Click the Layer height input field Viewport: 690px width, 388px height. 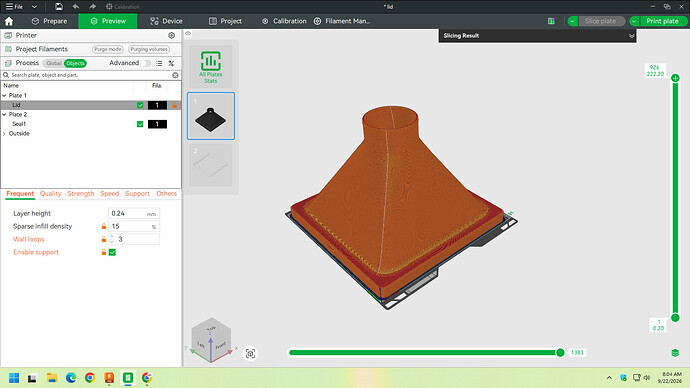pos(134,213)
